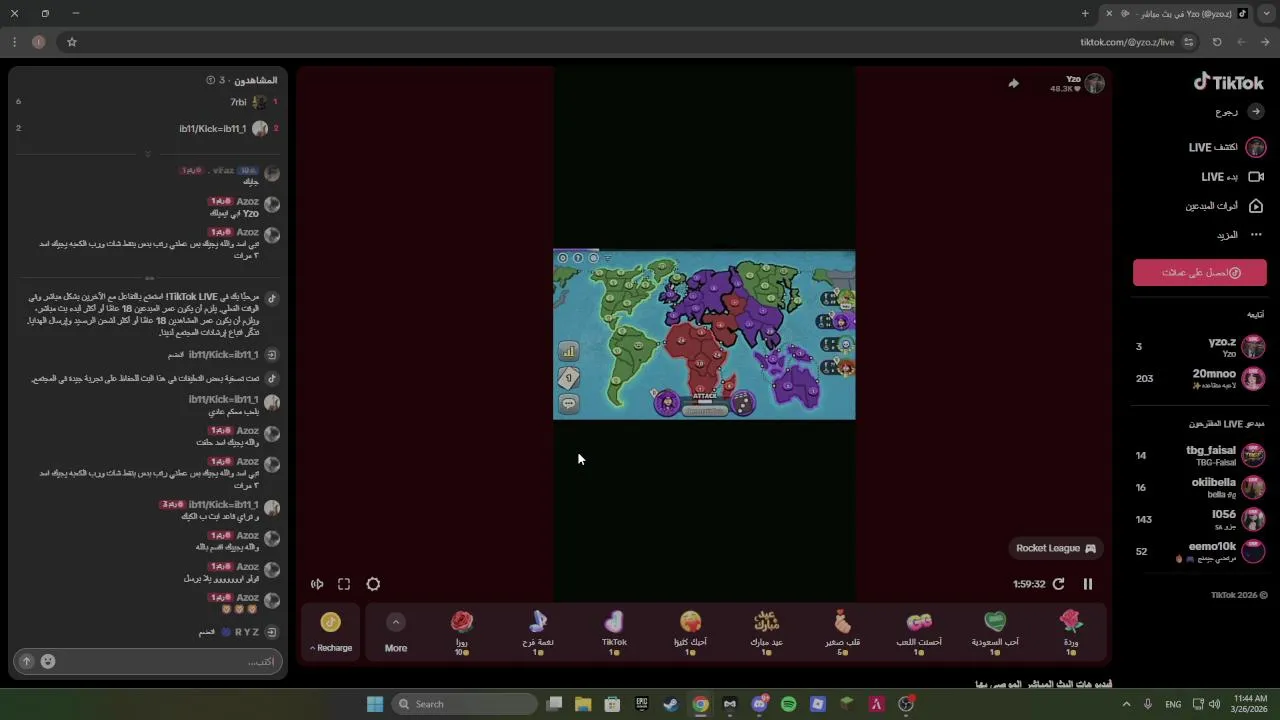Open the emoji picker in chat
The image size is (1280, 720).
coord(47,661)
